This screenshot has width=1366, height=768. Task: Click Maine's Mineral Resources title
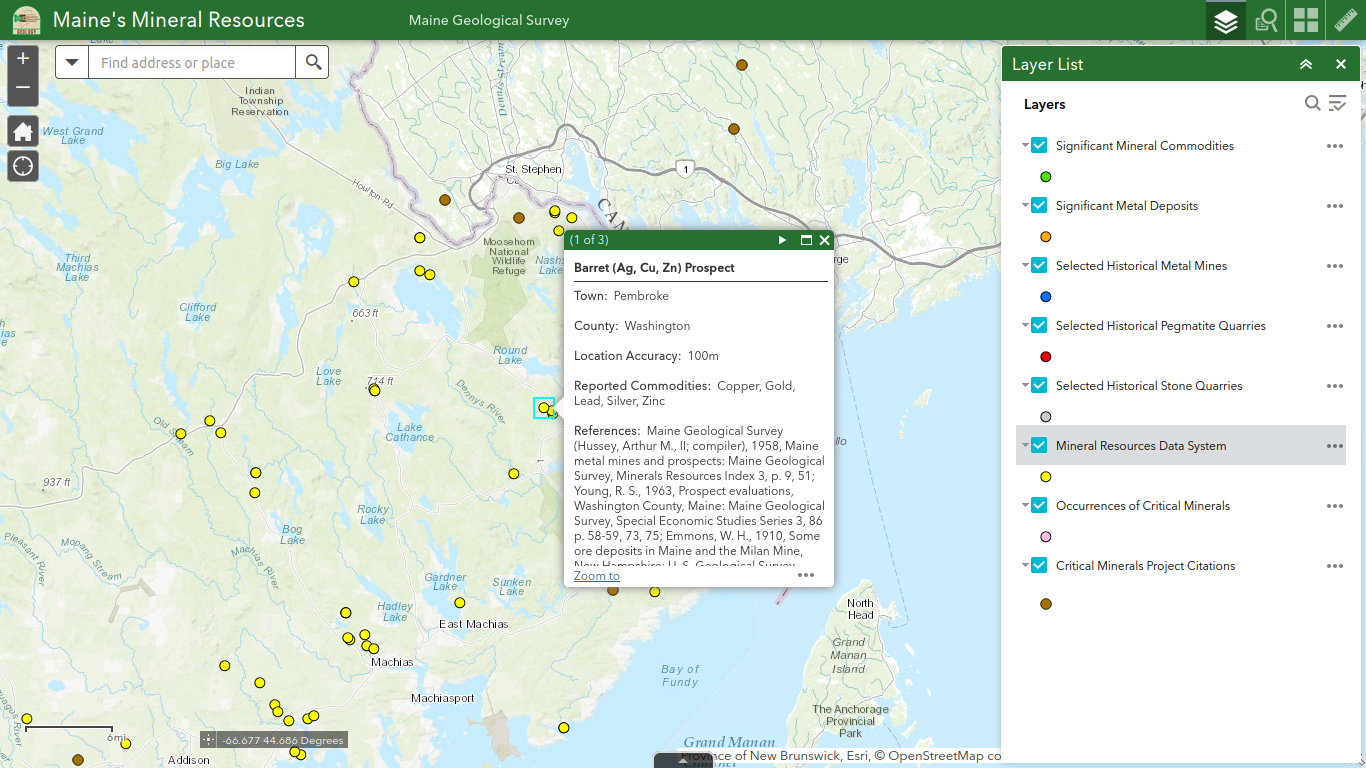[179, 20]
